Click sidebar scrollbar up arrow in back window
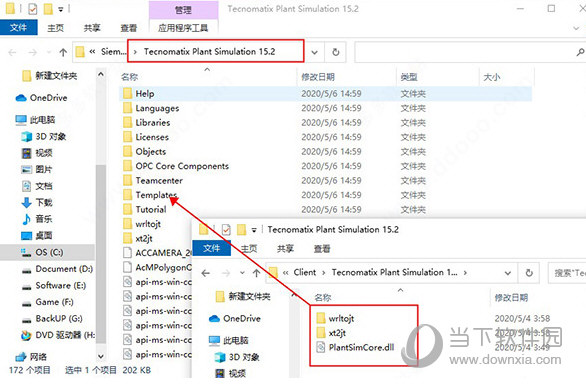Screen dimensions: 586x389 click(x=101, y=74)
